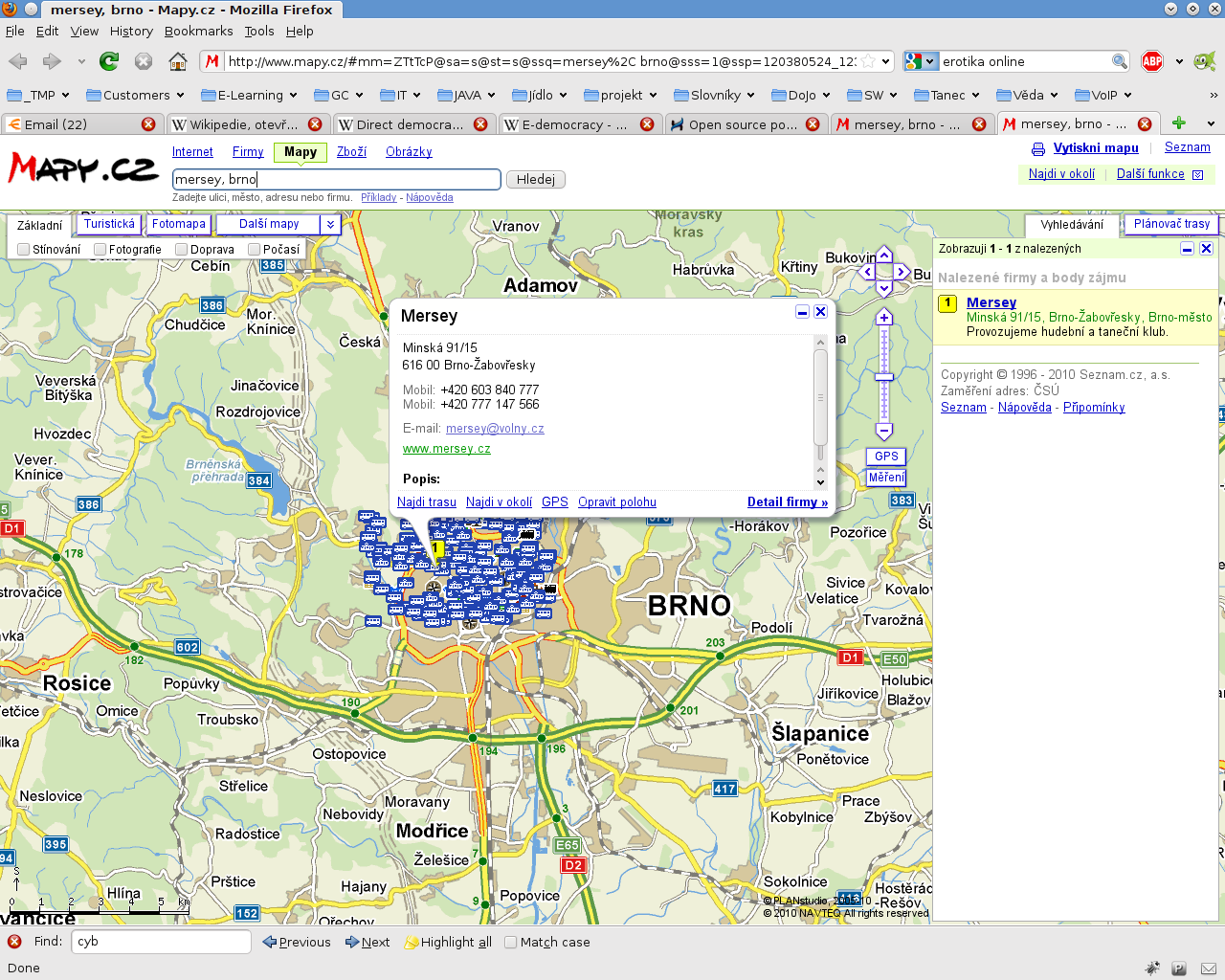
Task: Click the Mapy.cz search input field
Action: tap(337, 179)
